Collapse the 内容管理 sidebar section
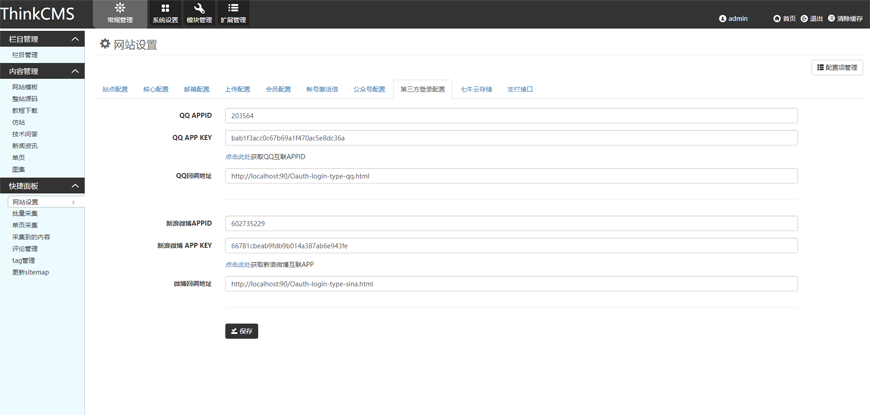Viewport: 870px width, 415px height. [75, 71]
